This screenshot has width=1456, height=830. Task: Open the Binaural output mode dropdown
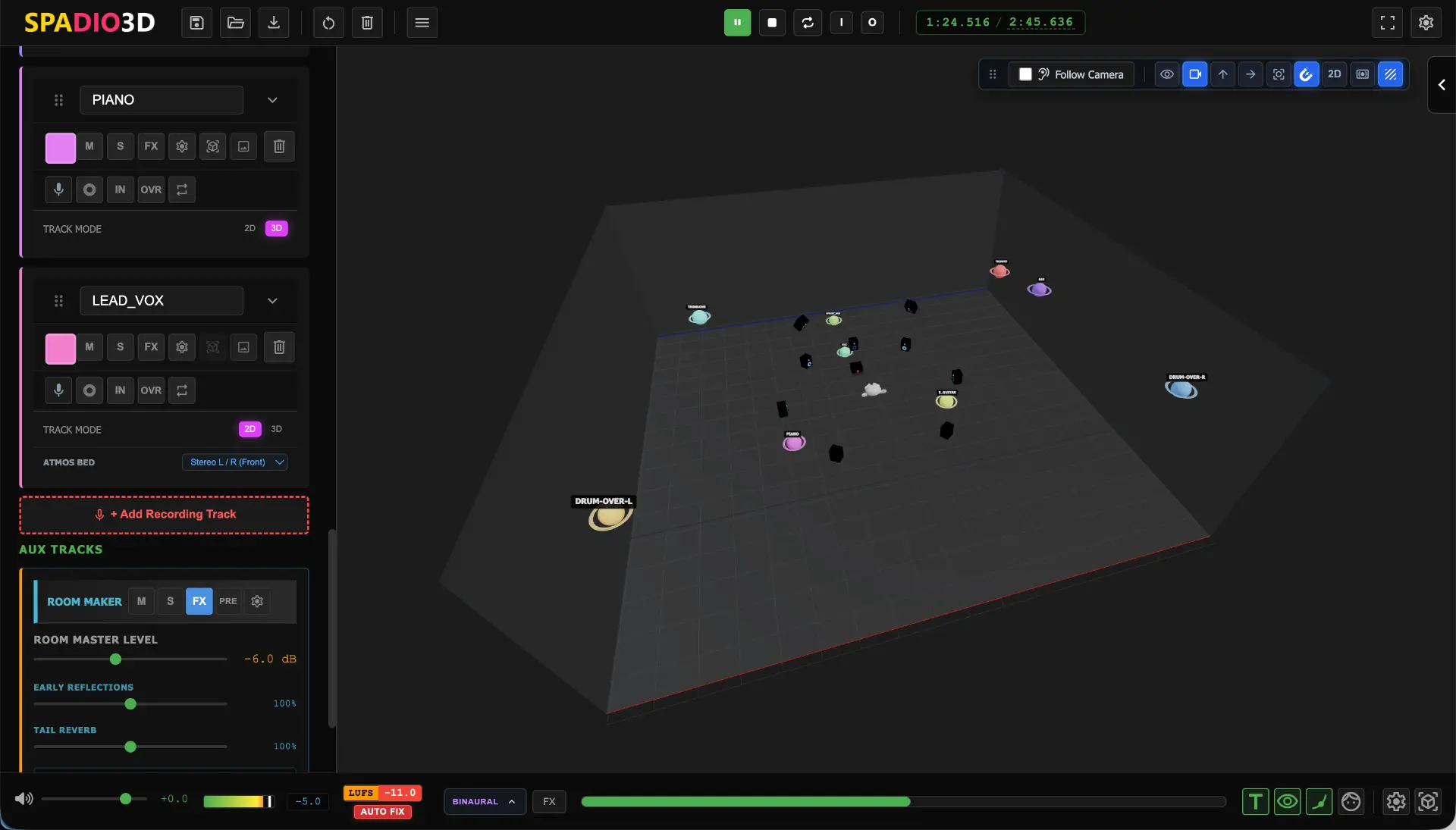[485, 802]
